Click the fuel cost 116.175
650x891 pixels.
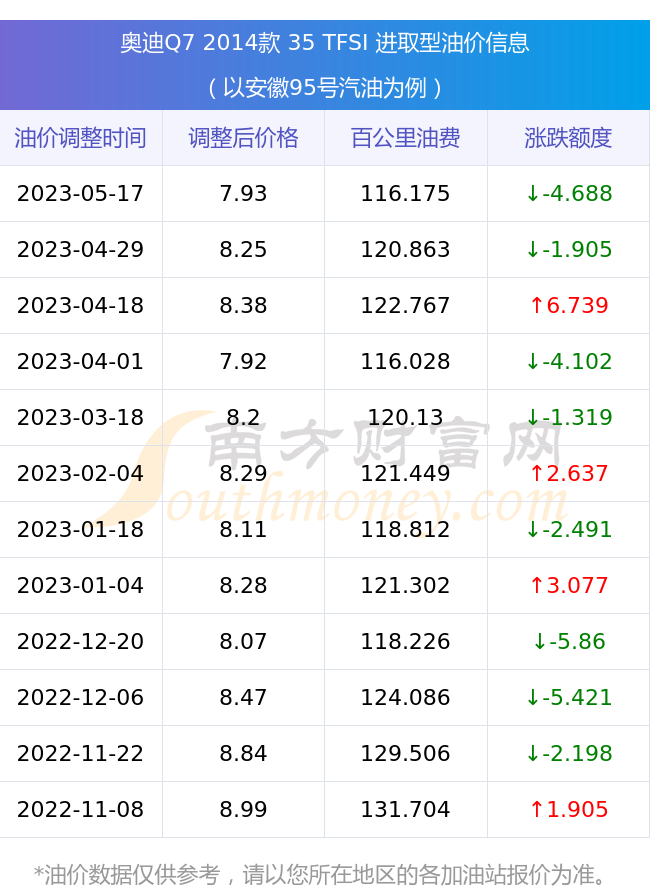[x=406, y=193]
